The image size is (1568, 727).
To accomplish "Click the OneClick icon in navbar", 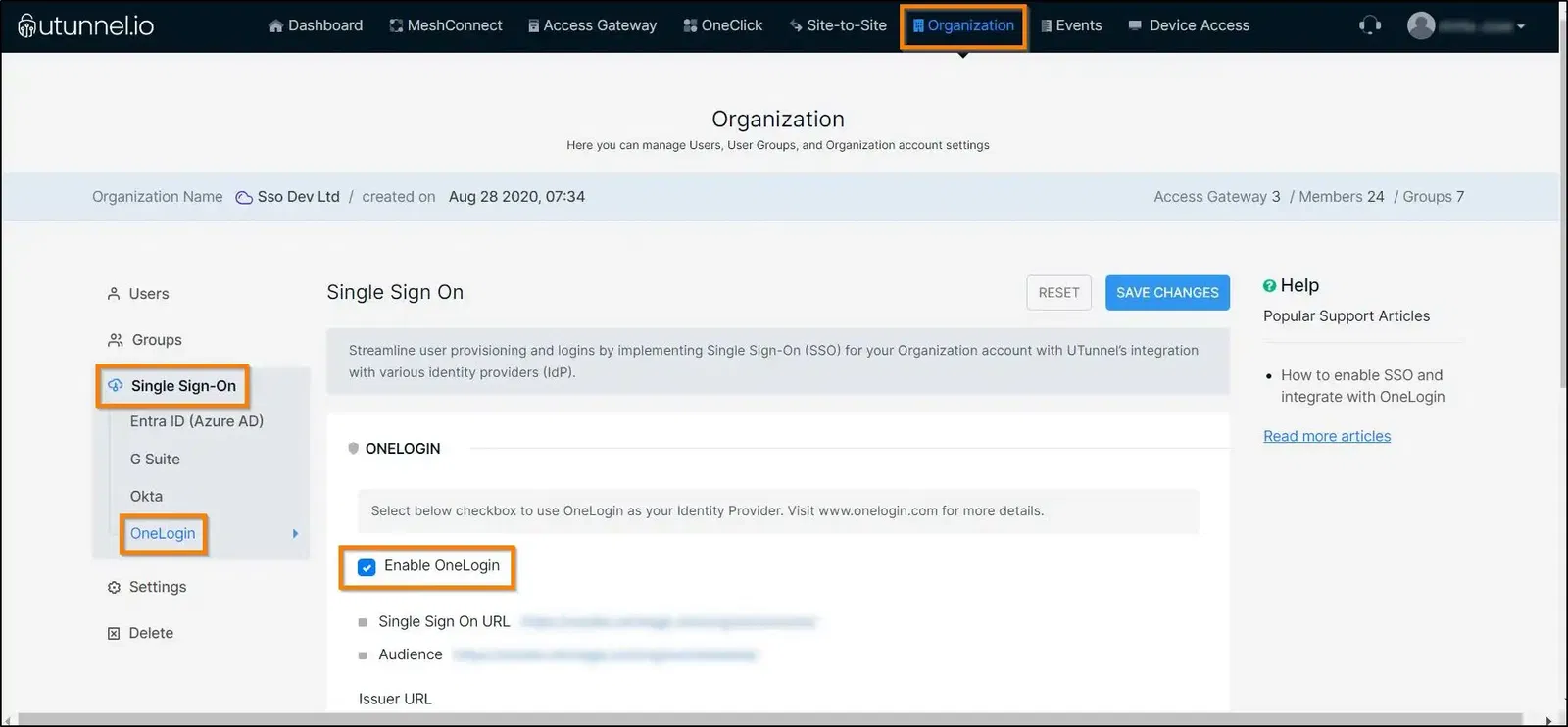I will (690, 25).
